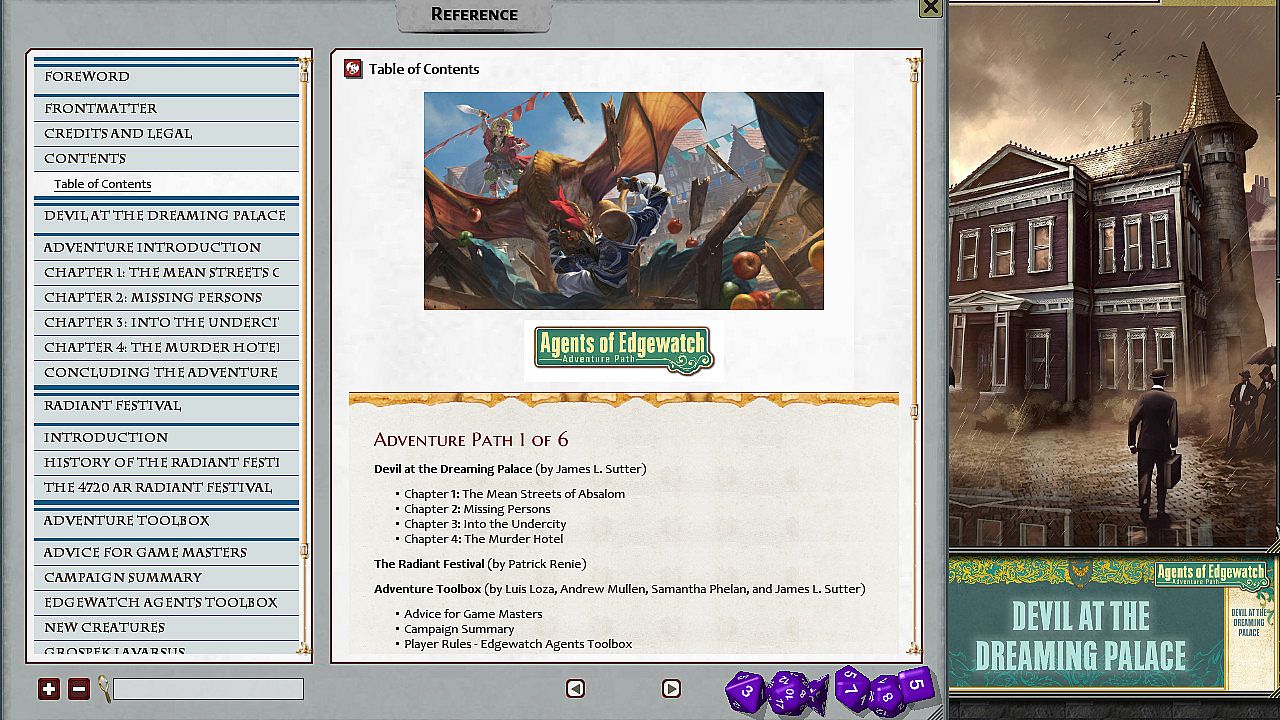Click in the sidebar search input field
Image resolution: width=1280 pixels, height=720 pixels.
point(208,689)
